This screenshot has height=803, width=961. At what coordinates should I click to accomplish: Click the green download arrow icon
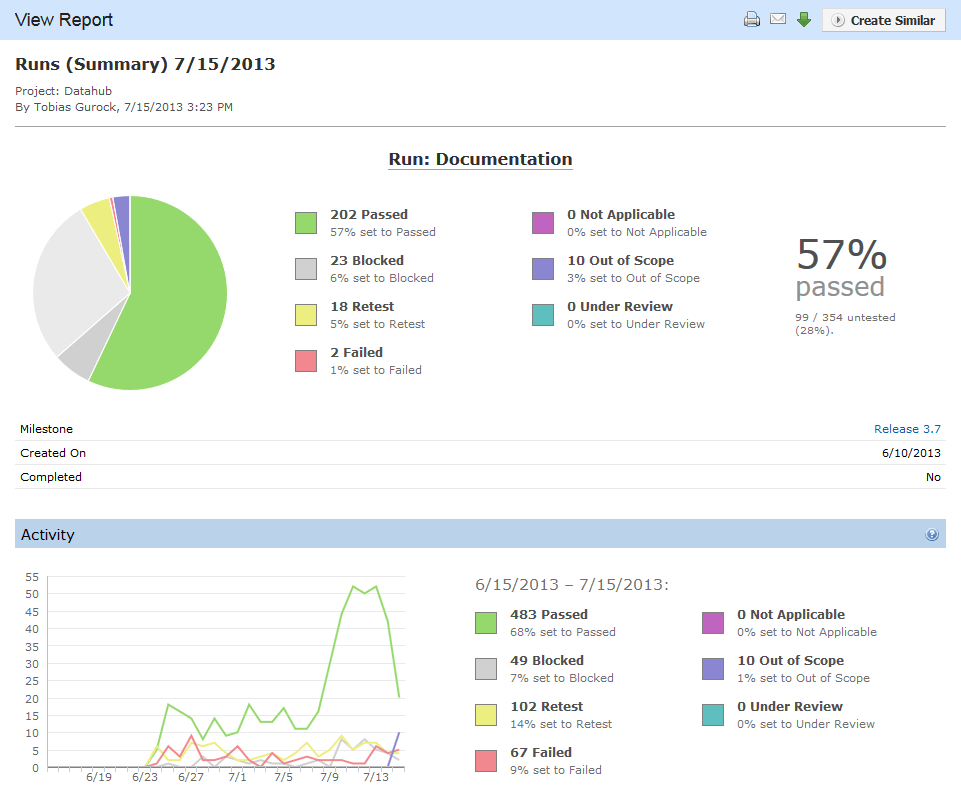pos(803,20)
